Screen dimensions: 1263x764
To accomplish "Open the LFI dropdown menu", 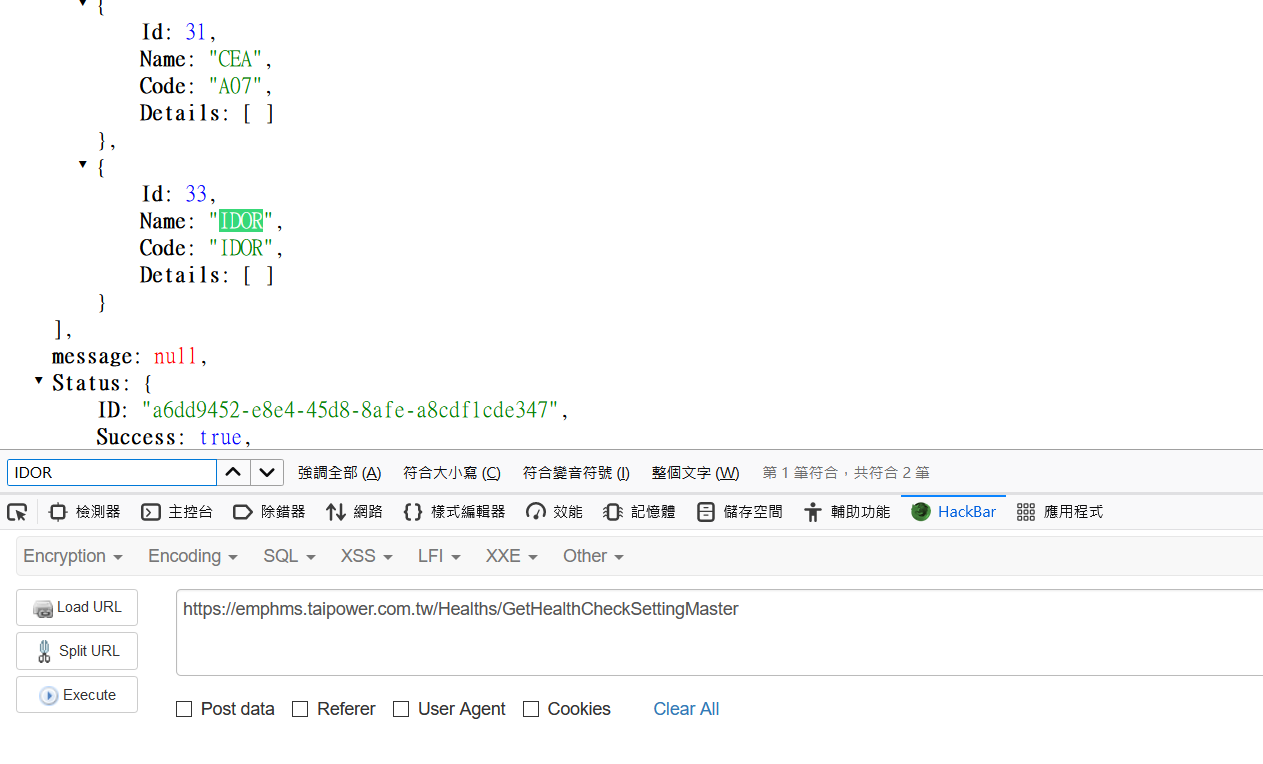I will pyautogui.click(x=439, y=556).
